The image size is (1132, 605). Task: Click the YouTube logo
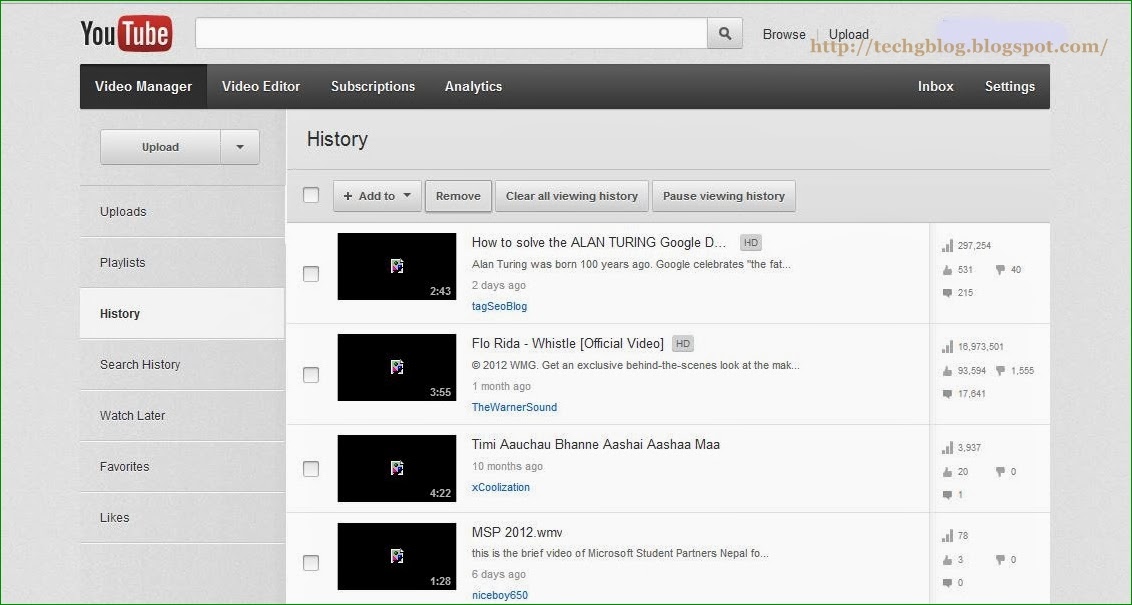[x=126, y=33]
